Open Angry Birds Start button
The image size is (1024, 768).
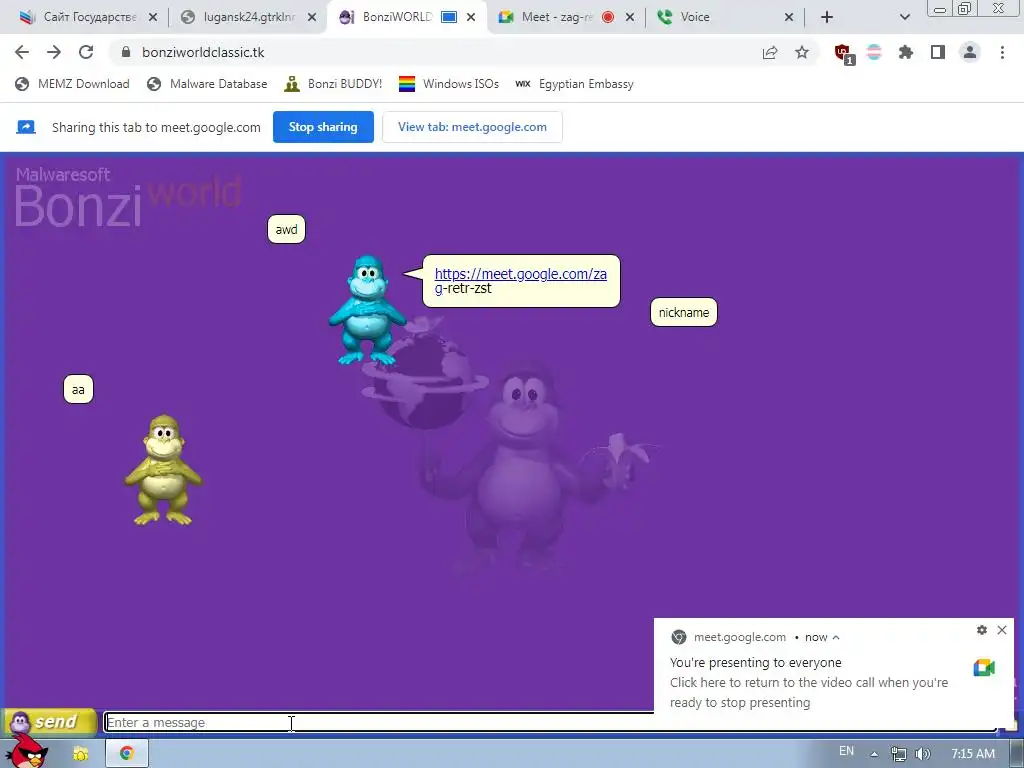pos(25,751)
